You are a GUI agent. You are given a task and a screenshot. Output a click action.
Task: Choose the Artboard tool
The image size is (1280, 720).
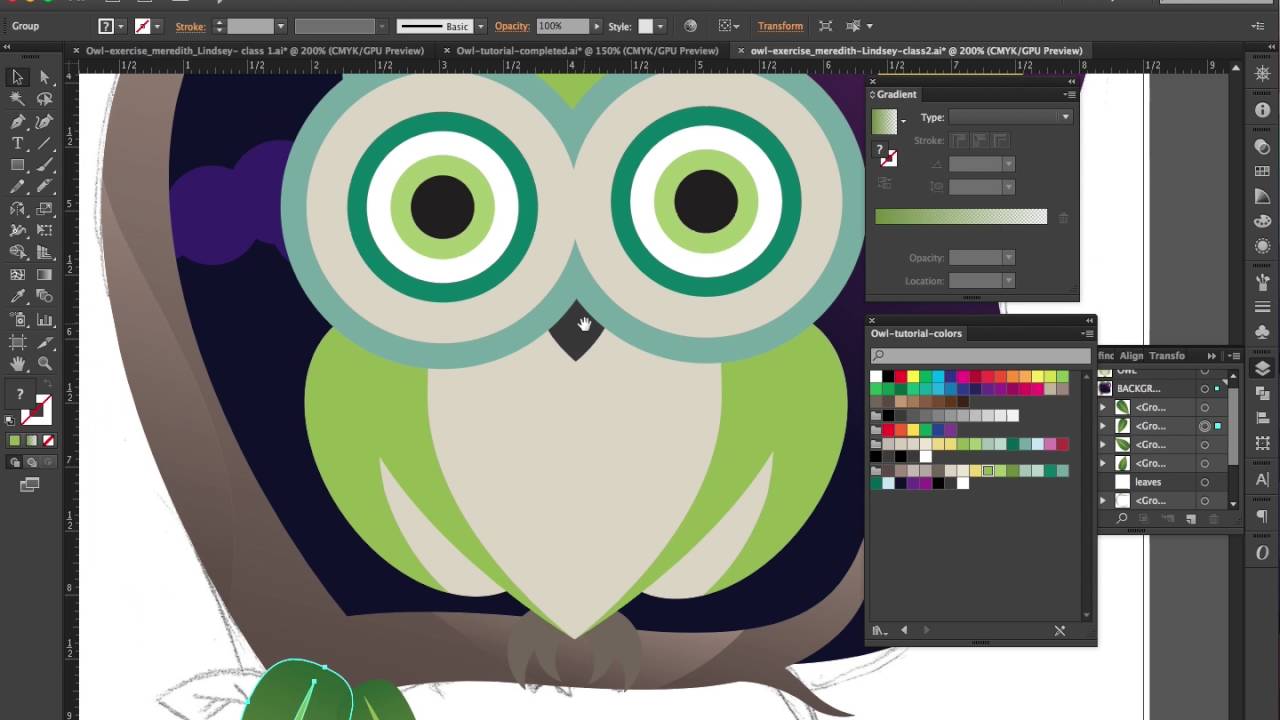pyautogui.click(x=18, y=342)
